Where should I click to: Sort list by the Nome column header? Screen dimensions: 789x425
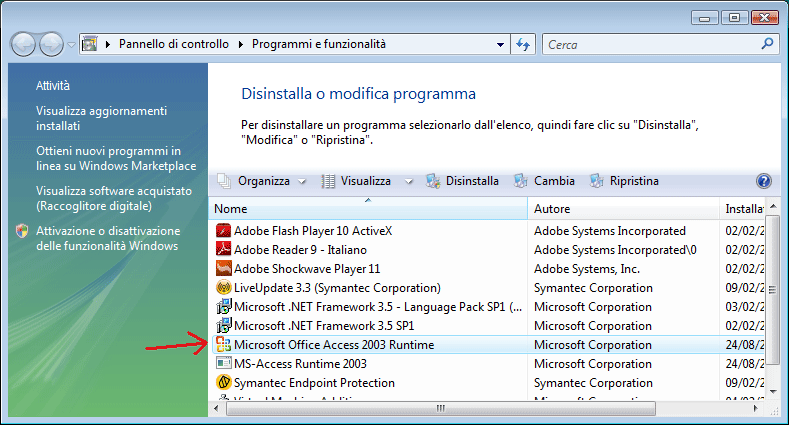tap(366, 209)
